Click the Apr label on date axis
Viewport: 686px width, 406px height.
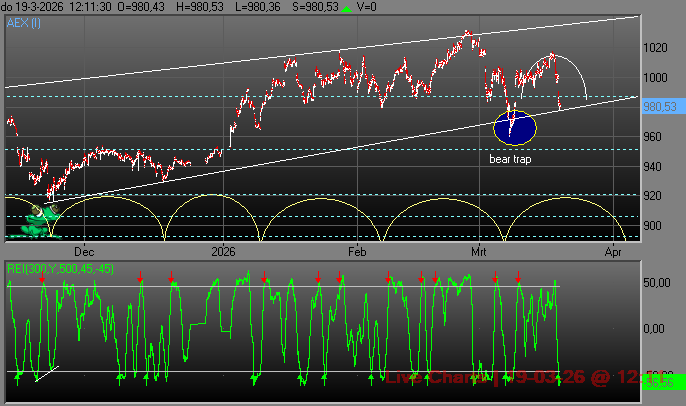point(613,252)
